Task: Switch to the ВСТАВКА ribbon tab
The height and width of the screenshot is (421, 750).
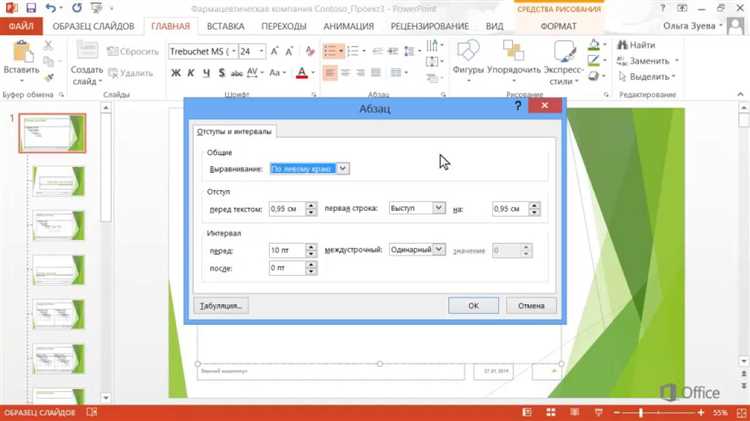Action: tap(225, 26)
